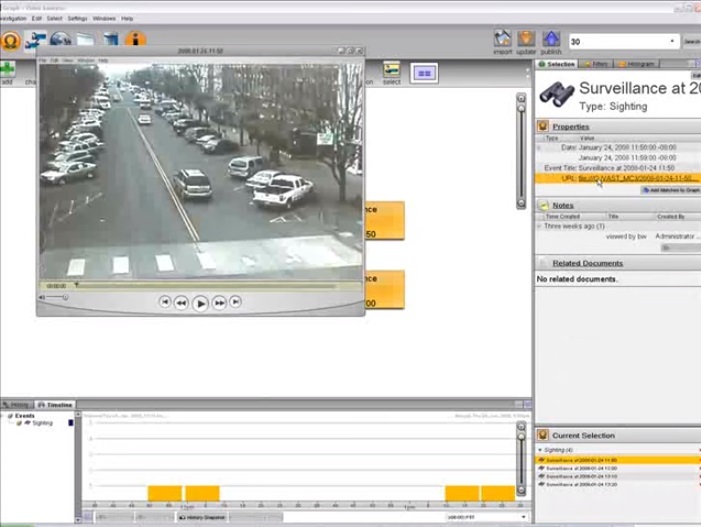
Task: Rewind the surveillance video
Action: (x=181, y=303)
